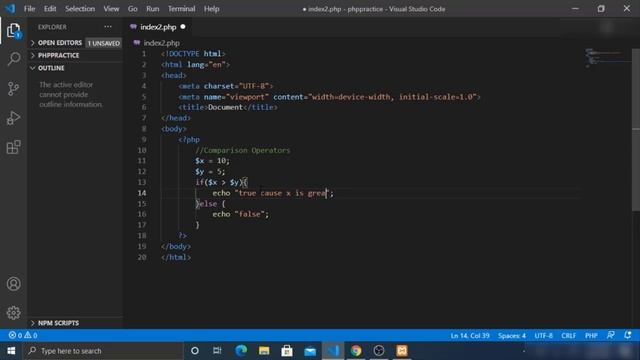
Task: Click the Cortana circle icon on taskbar
Action: (x=195, y=351)
